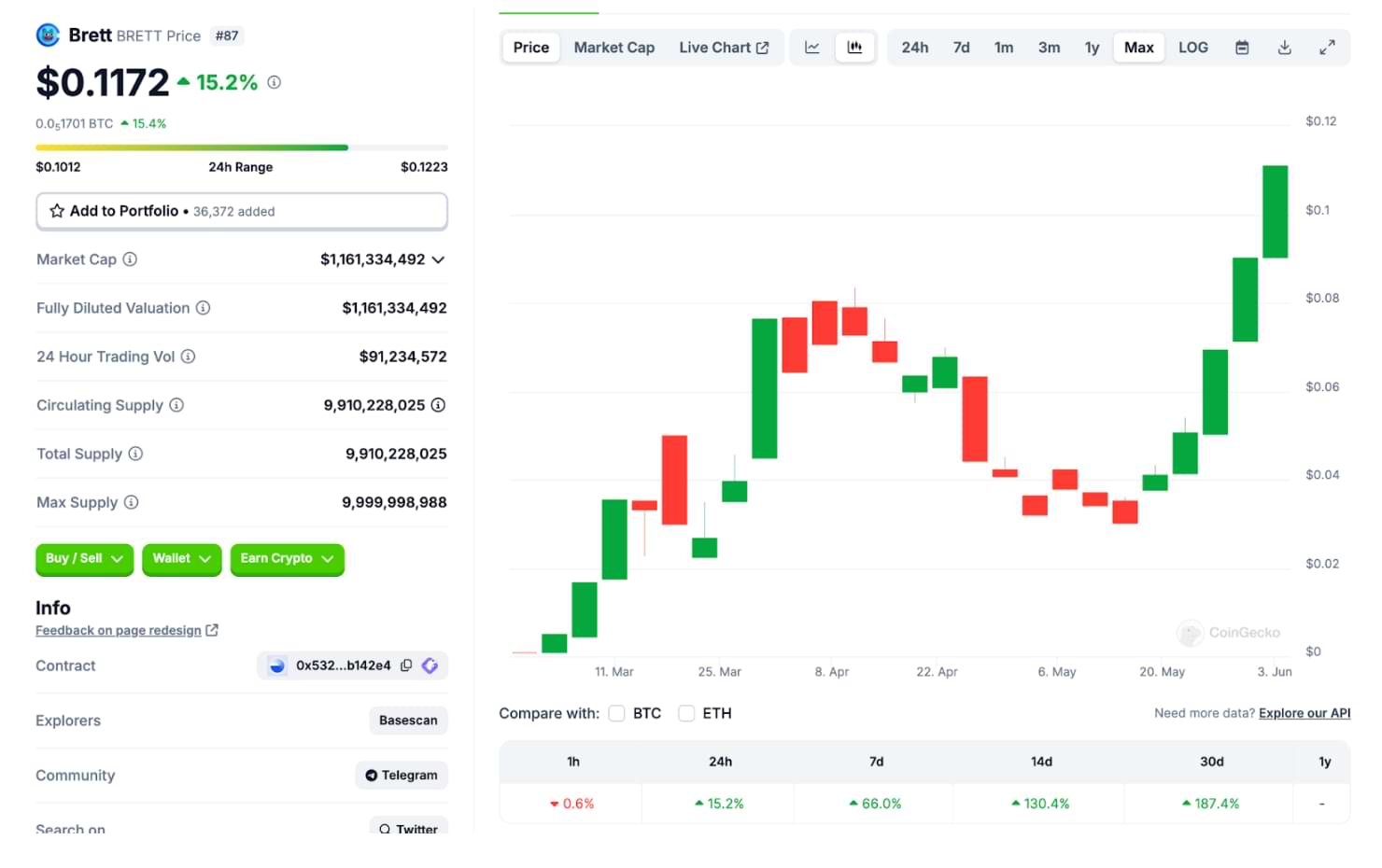Open the Wallet dropdown

181,558
